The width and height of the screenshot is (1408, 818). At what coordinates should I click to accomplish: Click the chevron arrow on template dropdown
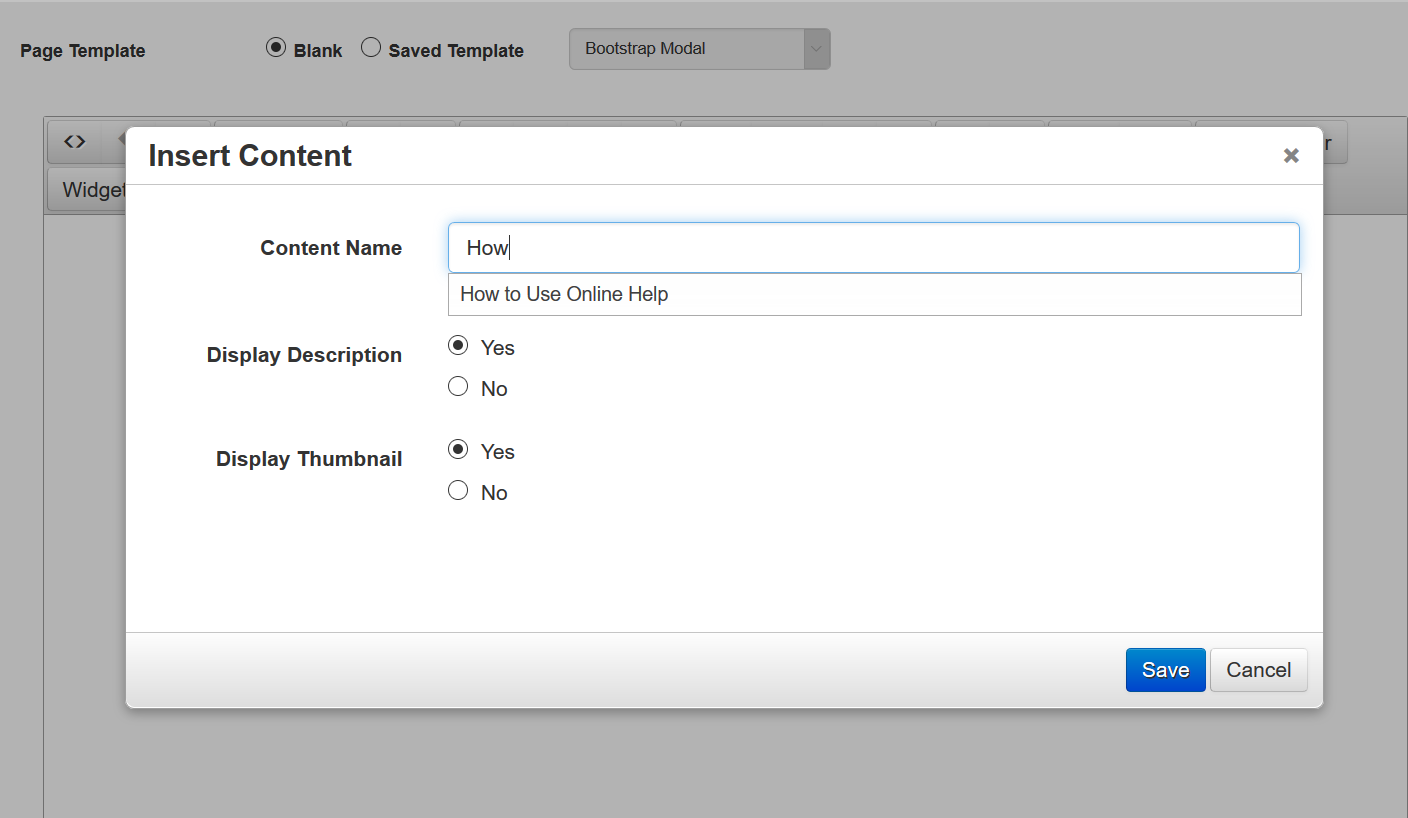pyautogui.click(x=817, y=49)
